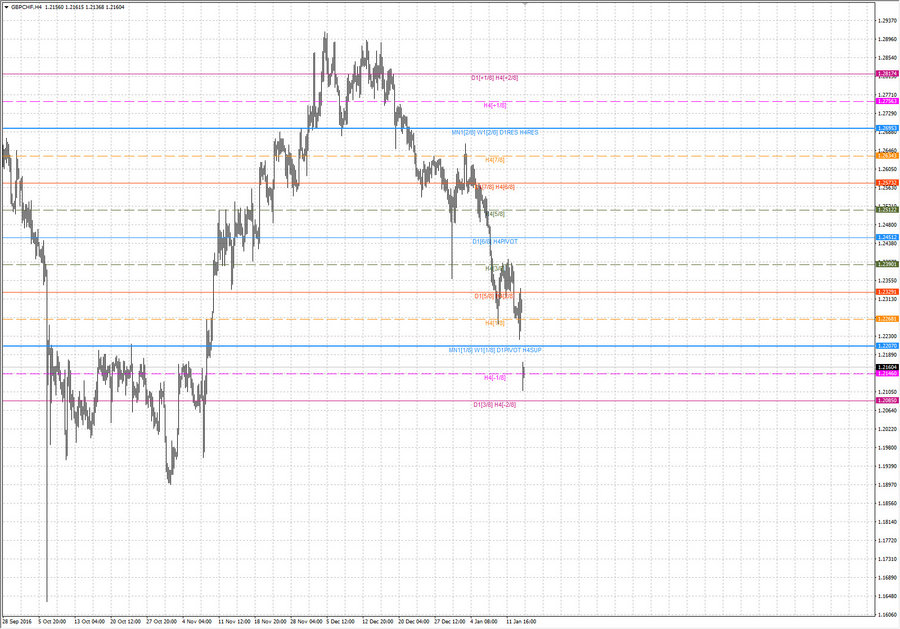Select the '5 Oct 20:00' time axis label
900x629 pixels.
(x=52, y=622)
